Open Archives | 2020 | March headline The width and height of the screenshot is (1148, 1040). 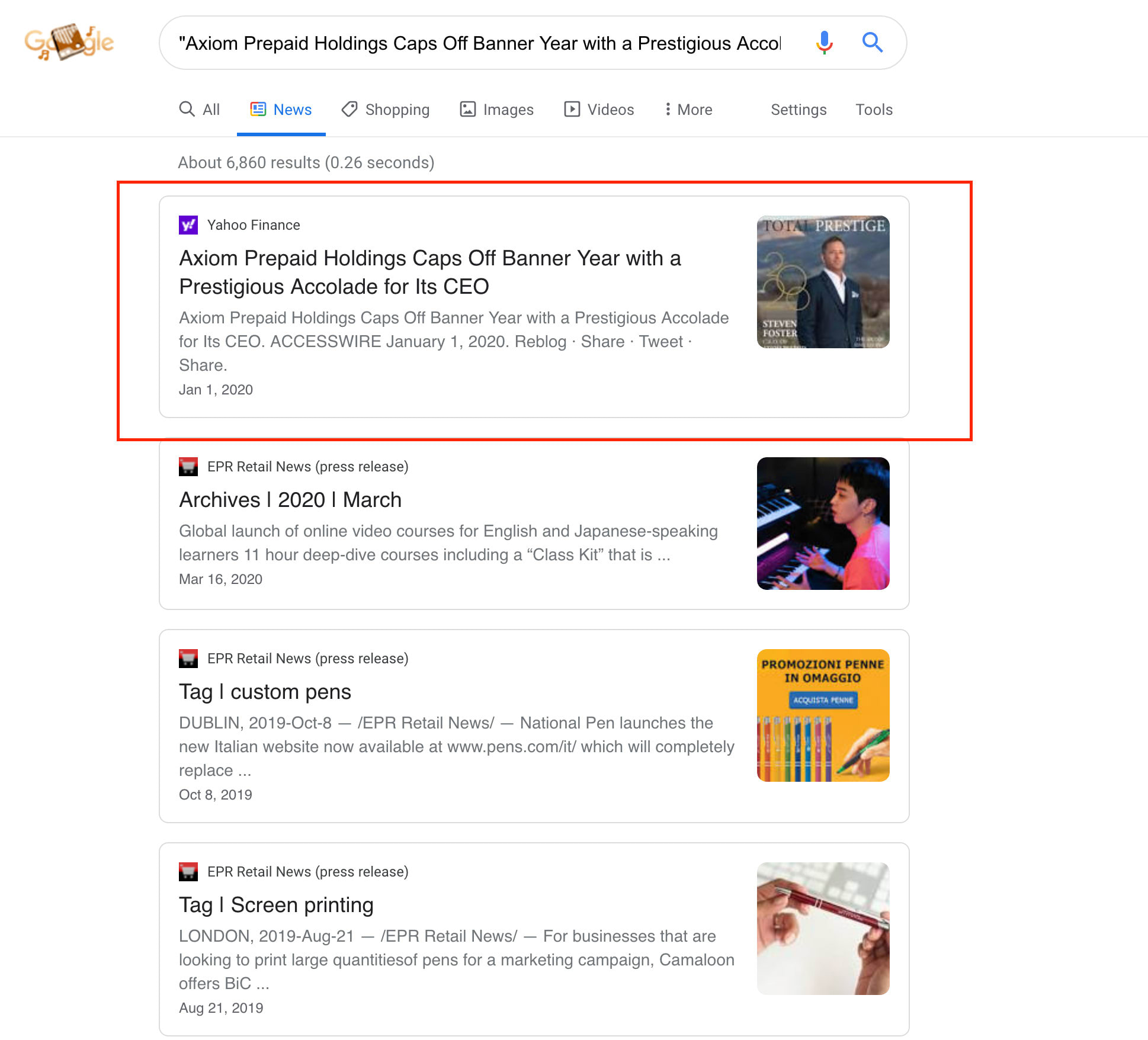click(290, 500)
